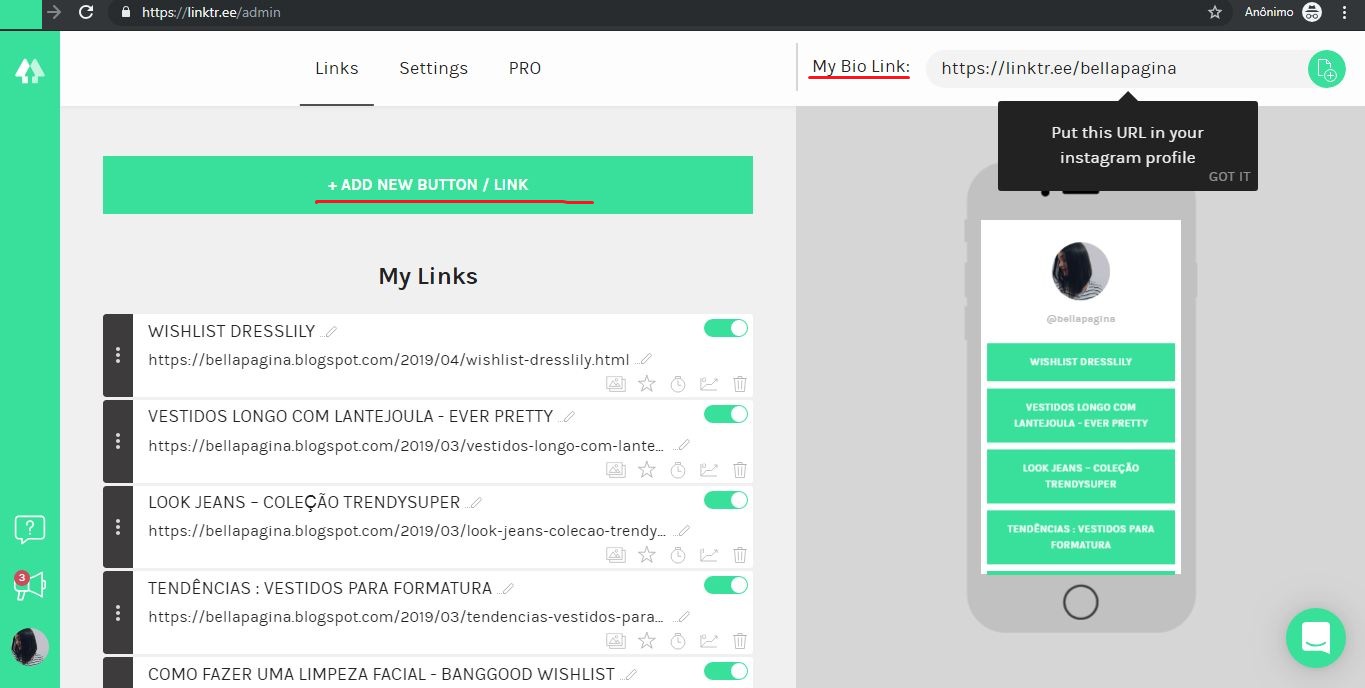View analytics stats for WISHLIST DRESSLILY link
Viewport: 1365px width, 688px height.
(709, 384)
